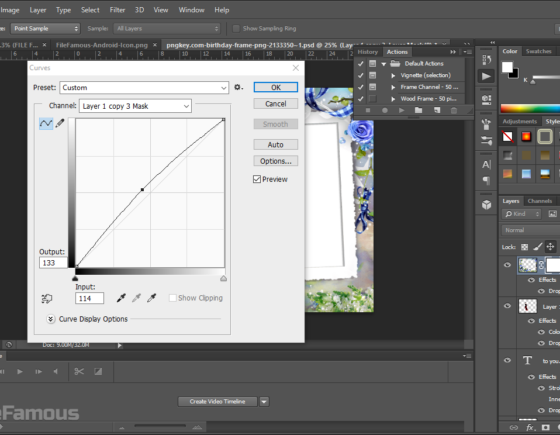Viewport: 560px width, 435px height.
Task: Hide the text layer 'to you' eye
Action: click(x=507, y=360)
